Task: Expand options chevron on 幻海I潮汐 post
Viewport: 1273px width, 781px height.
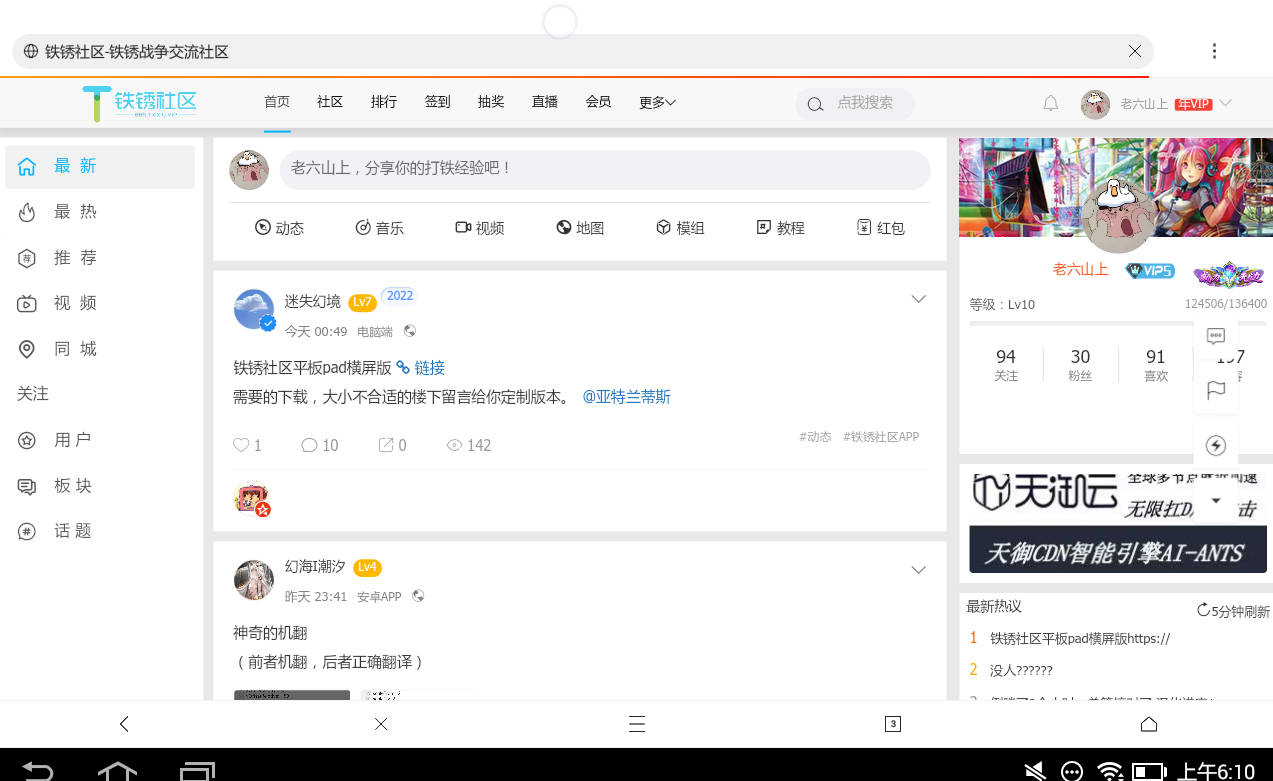Action: pos(918,570)
